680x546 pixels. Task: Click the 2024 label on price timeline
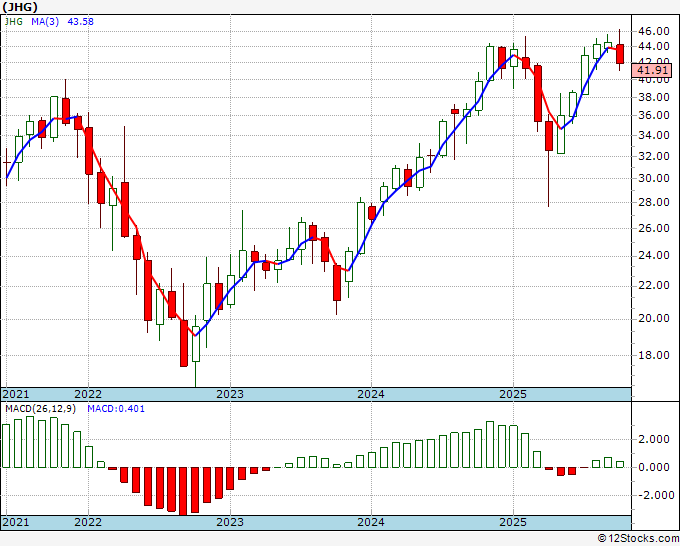(x=371, y=394)
